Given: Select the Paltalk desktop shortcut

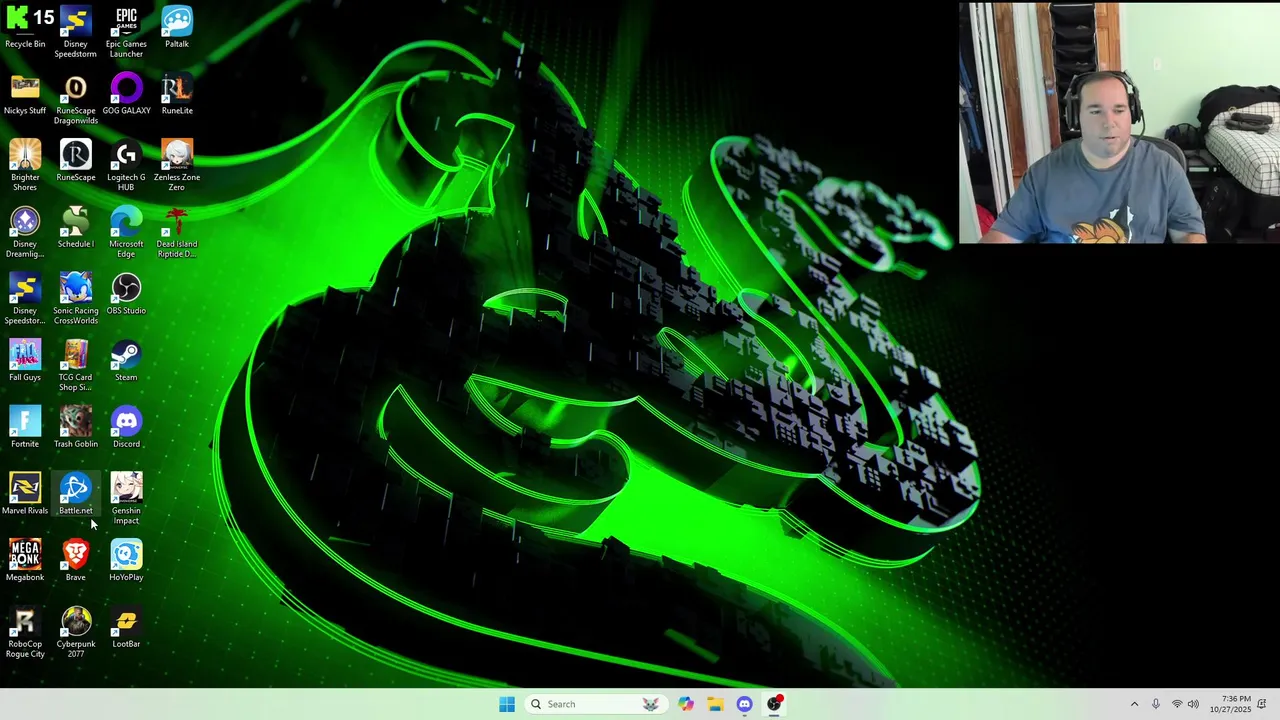Looking at the screenshot, I should click(177, 28).
